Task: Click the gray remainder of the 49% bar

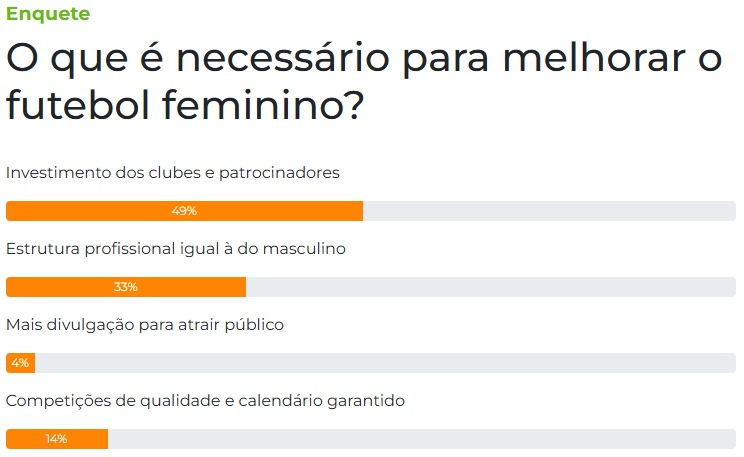Action: (549, 211)
